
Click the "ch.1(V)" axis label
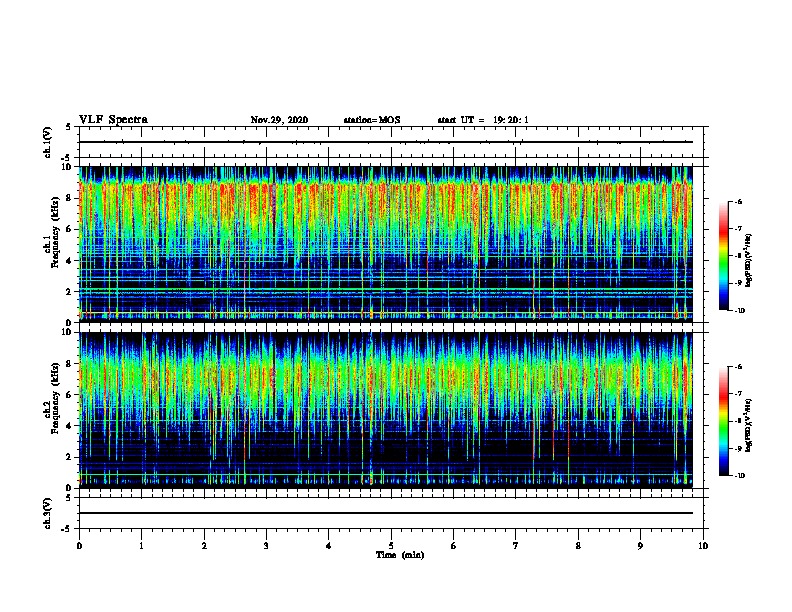tap(48, 142)
